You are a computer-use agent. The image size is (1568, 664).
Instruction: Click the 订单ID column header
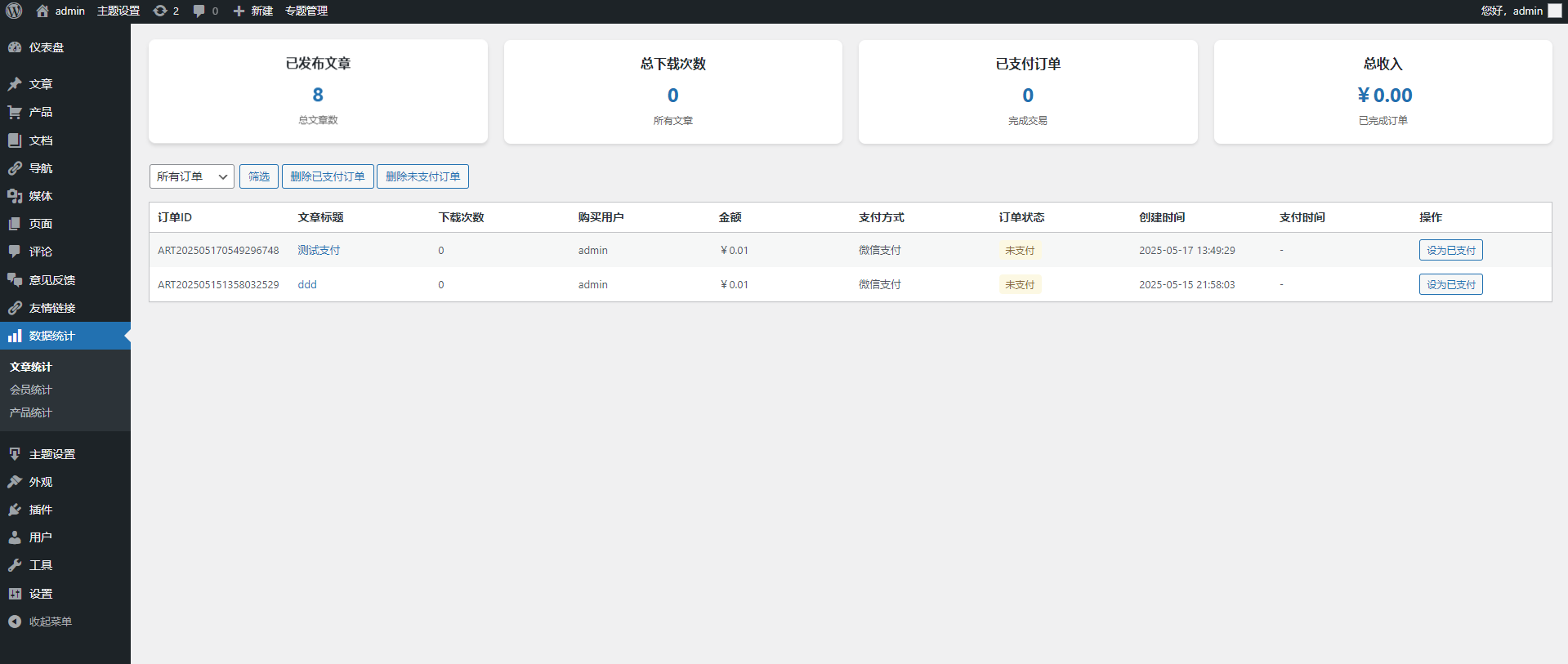tap(175, 217)
